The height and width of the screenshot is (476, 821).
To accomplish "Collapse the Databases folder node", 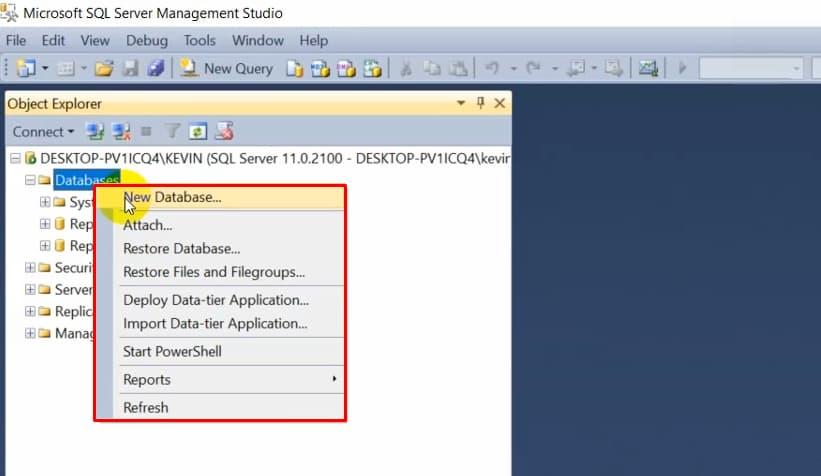I will click(30, 180).
